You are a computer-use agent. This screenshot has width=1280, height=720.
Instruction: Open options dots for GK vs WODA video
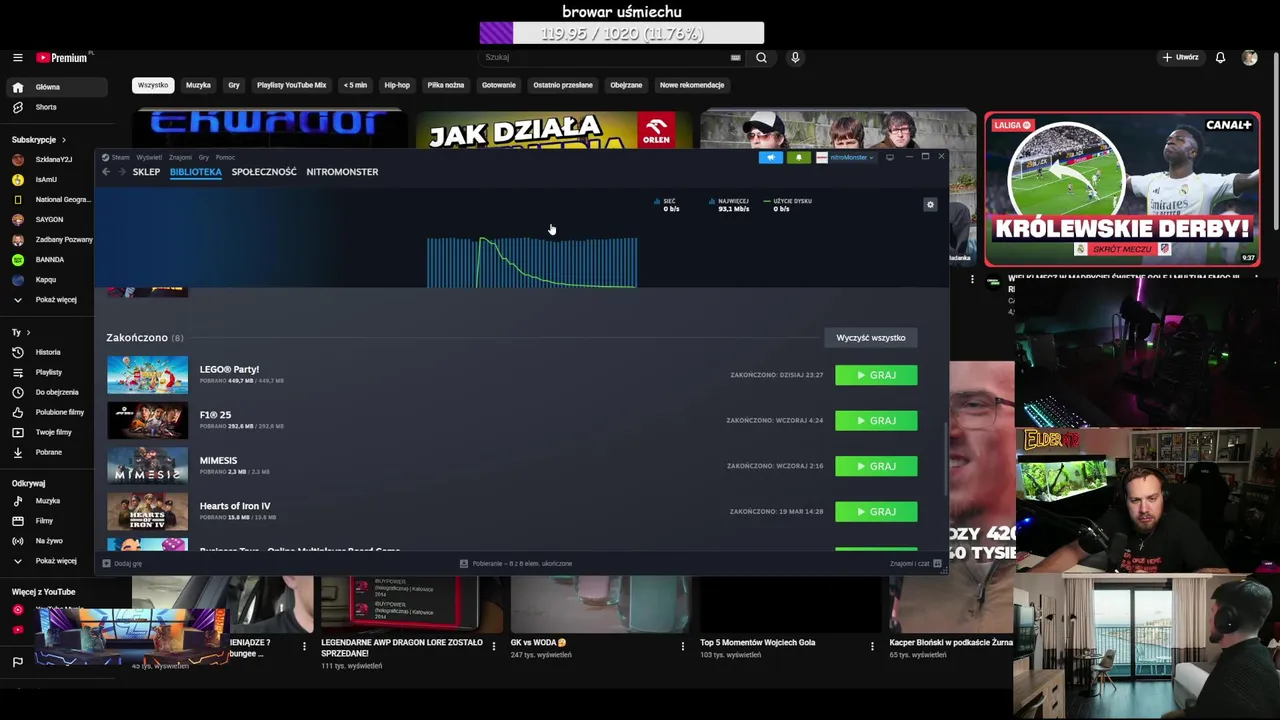coord(683,646)
